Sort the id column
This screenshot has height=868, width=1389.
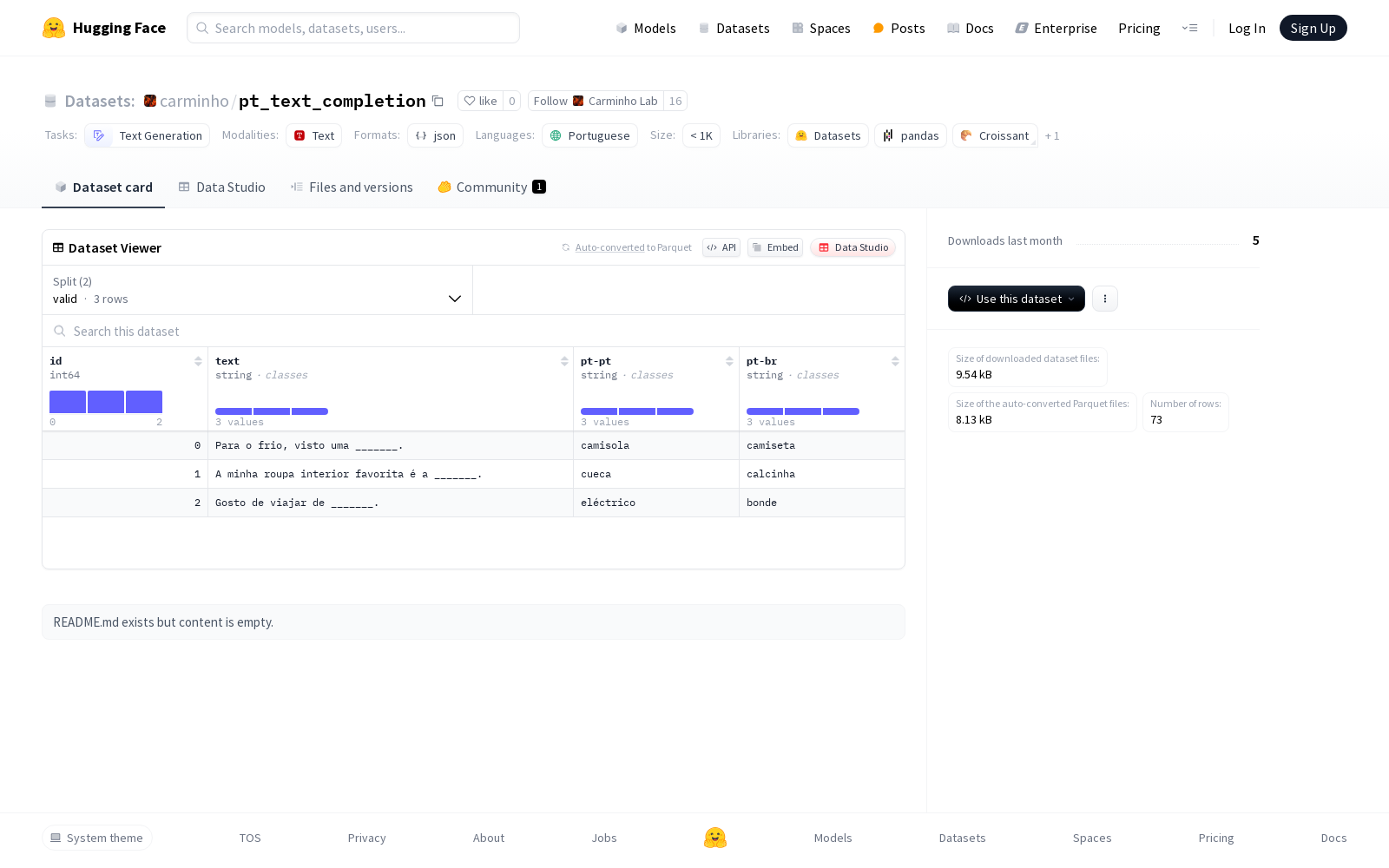pos(198,361)
